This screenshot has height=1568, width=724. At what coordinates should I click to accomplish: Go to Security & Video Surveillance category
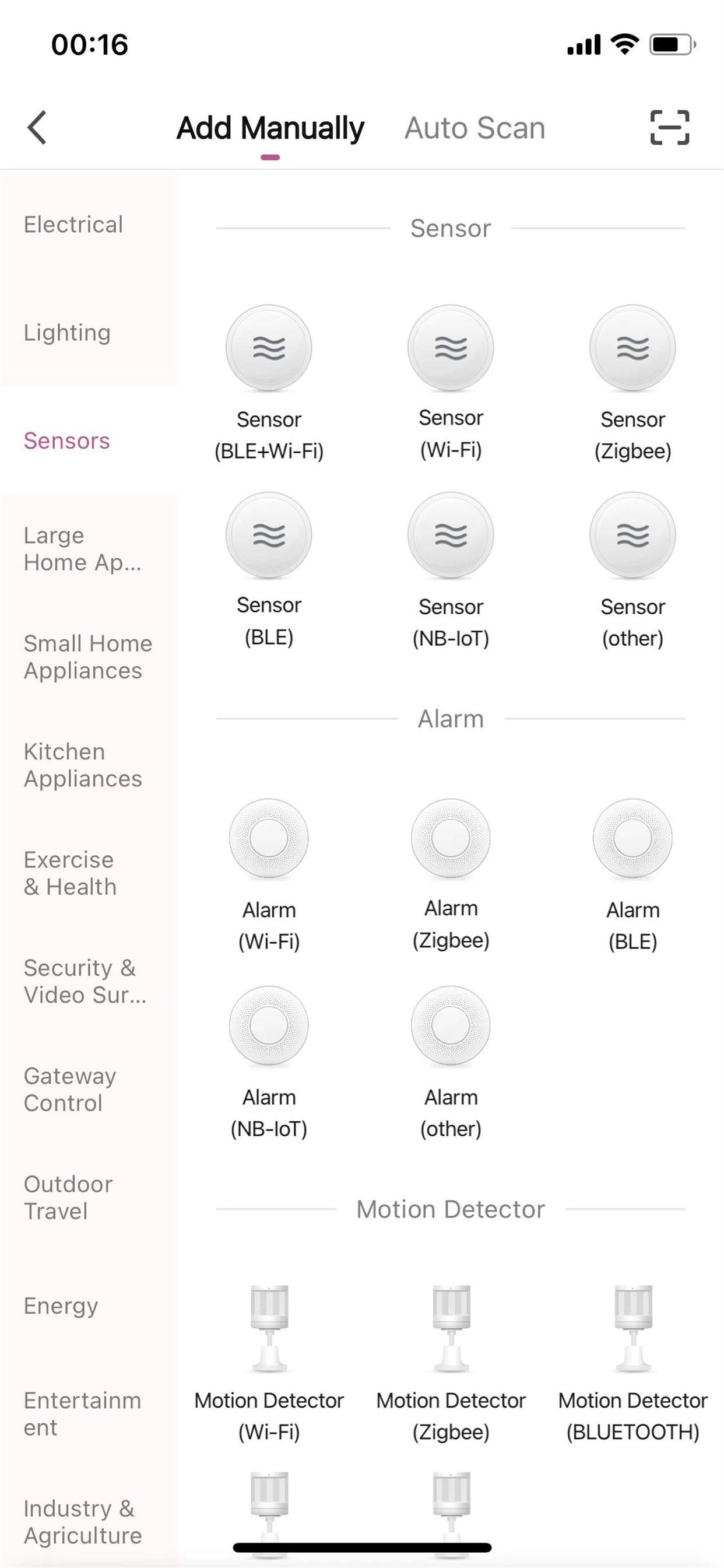tap(85, 981)
